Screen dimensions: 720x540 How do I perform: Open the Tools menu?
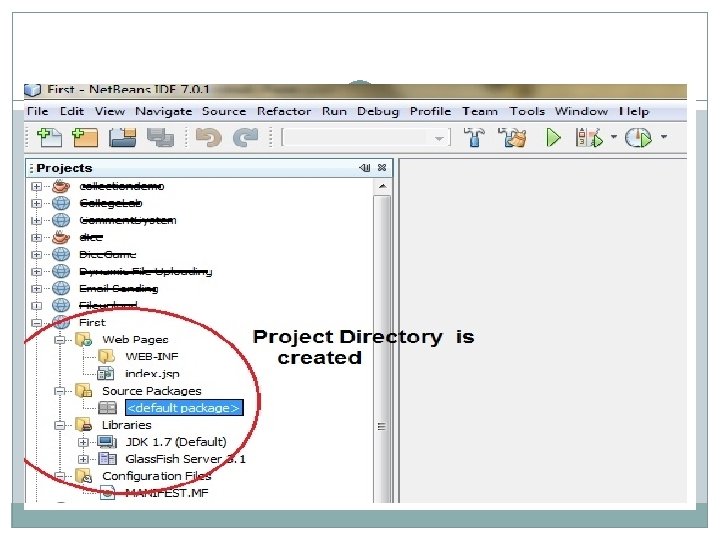(527, 111)
